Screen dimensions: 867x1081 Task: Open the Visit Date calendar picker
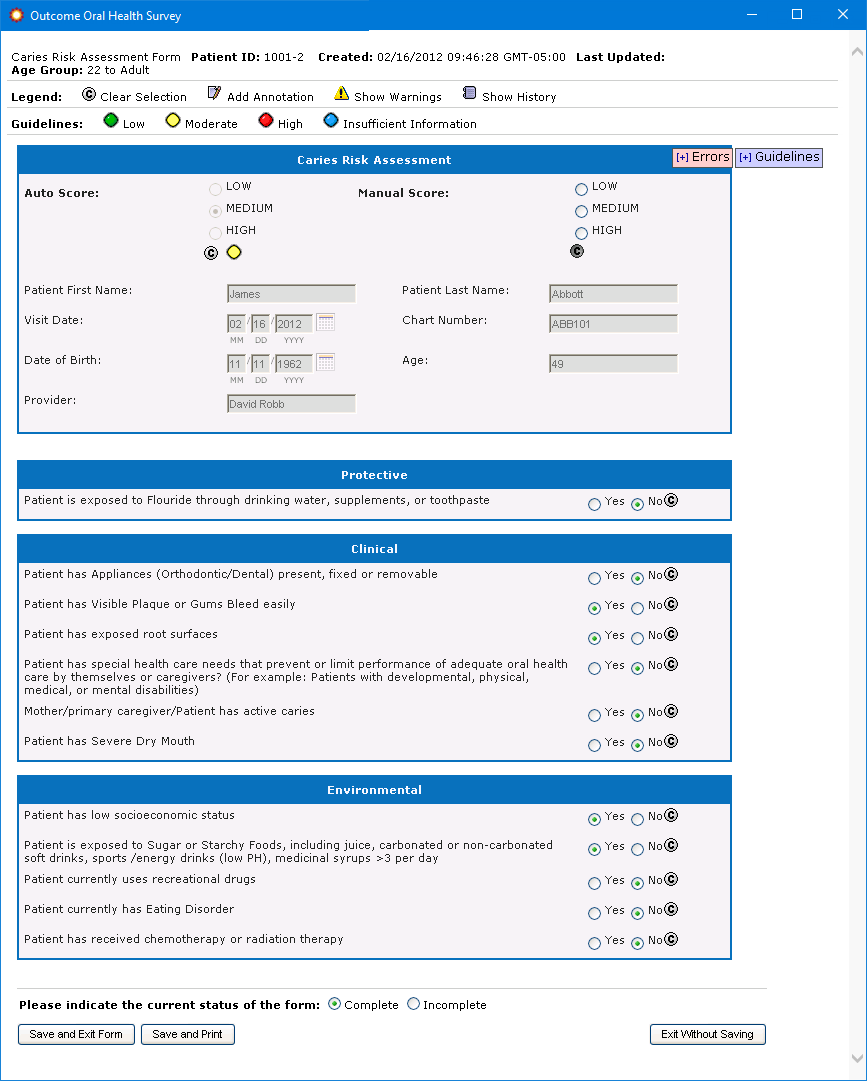325,323
